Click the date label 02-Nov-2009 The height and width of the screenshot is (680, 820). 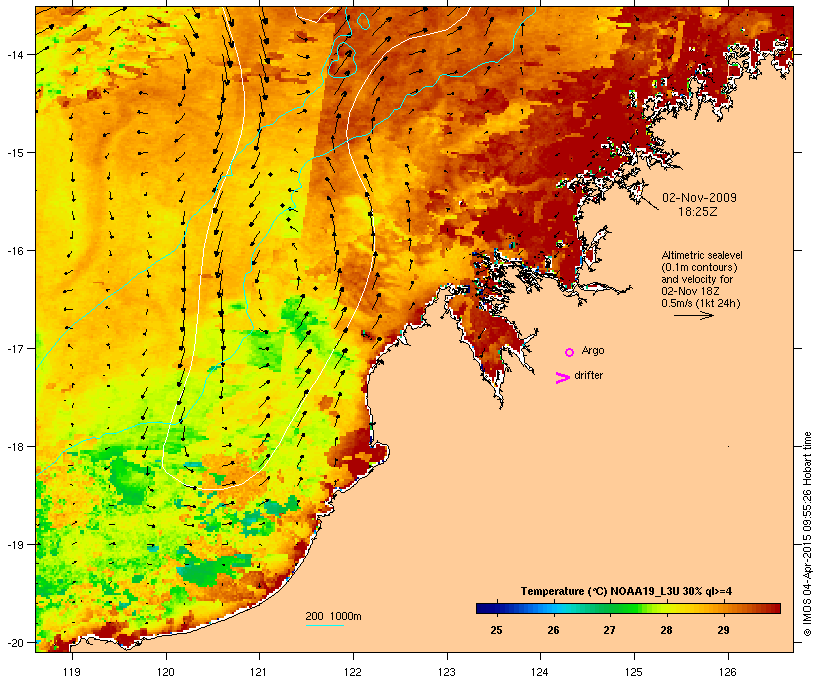point(699,198)
